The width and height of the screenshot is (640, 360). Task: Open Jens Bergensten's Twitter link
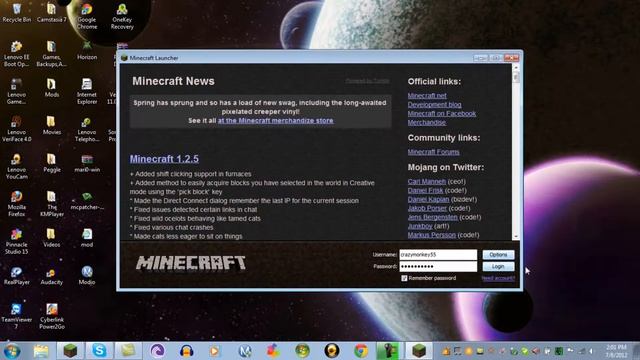(x=432, y=217)
